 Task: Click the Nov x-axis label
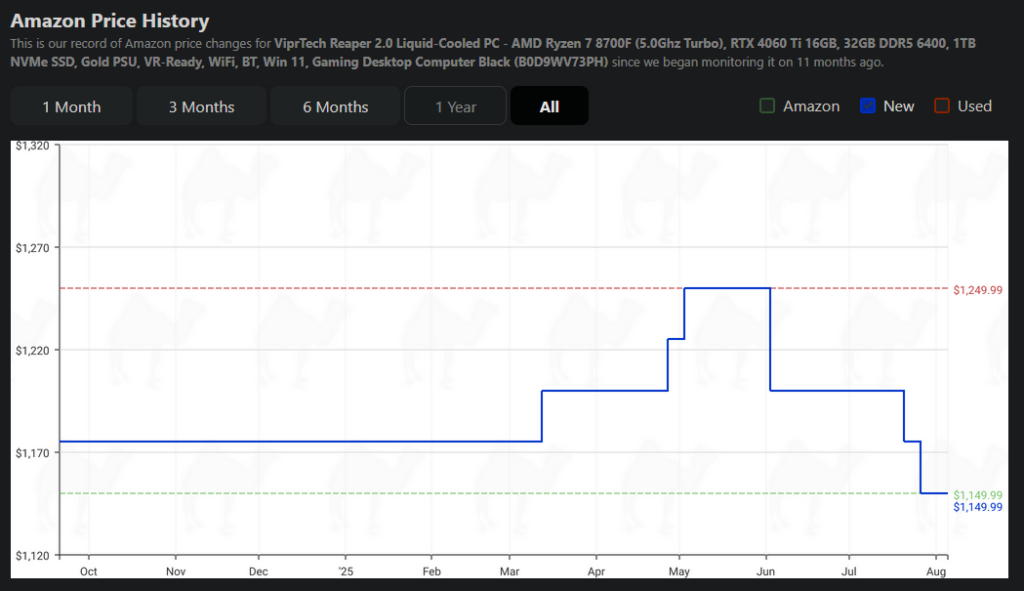[x=176, y=571]
